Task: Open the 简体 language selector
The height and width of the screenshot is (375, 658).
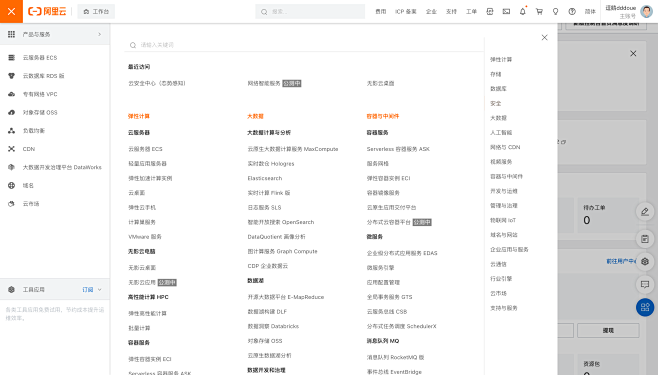Action: pos(590,12)
